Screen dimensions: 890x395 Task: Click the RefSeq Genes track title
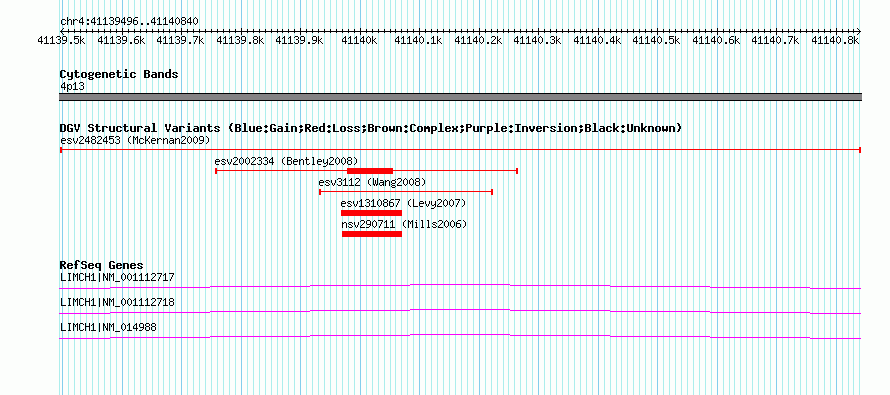click(x=102, y=265)
